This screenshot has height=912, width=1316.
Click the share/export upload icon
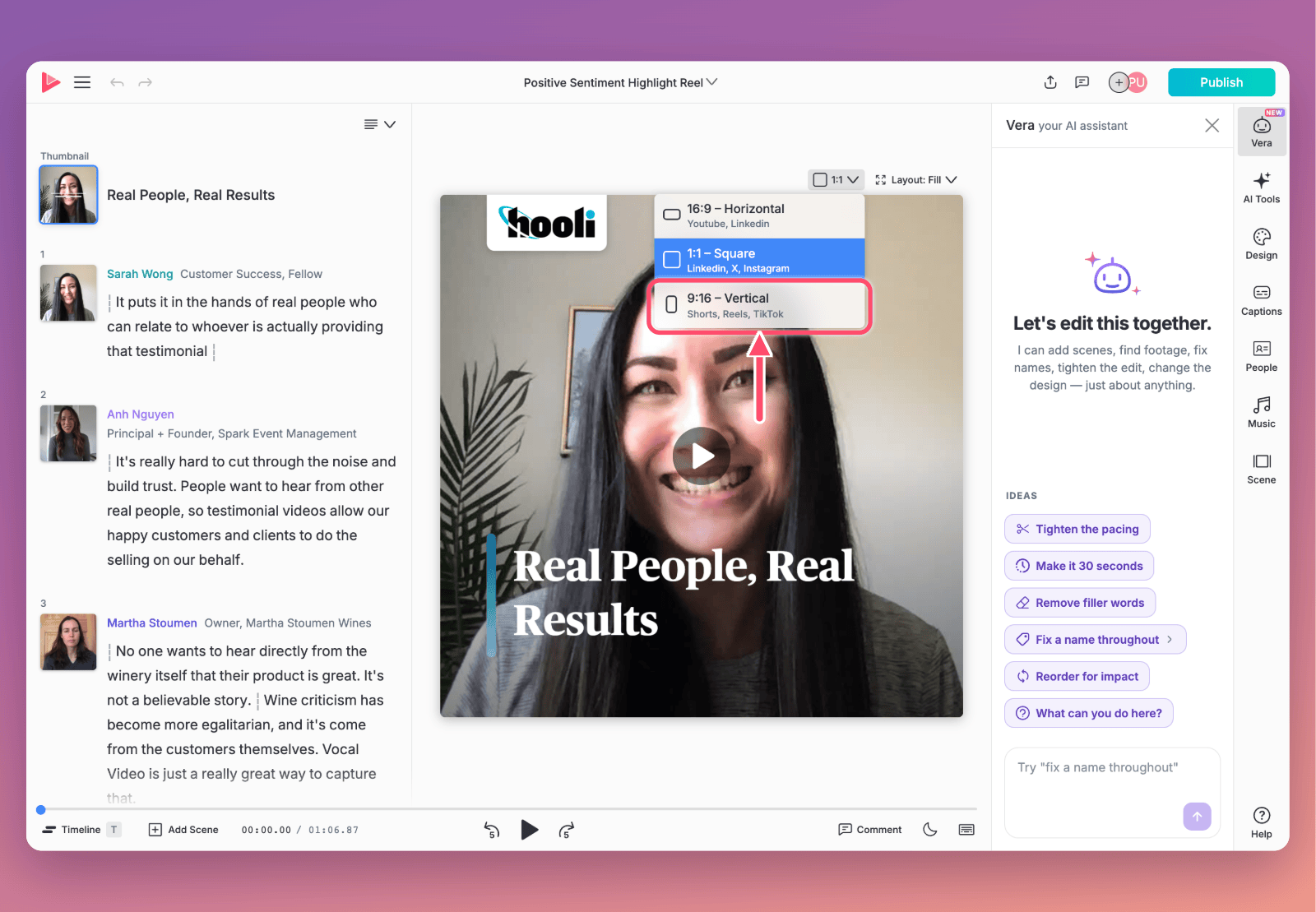(x=1050, y=82)
